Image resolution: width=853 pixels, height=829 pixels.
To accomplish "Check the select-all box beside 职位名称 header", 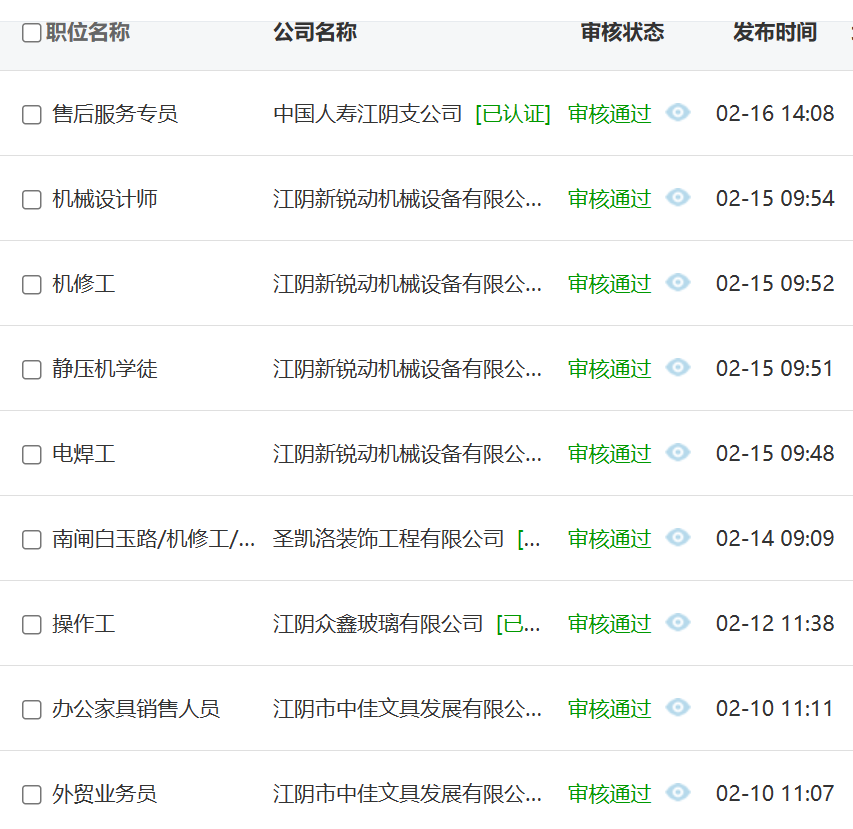I will [32, 33].
